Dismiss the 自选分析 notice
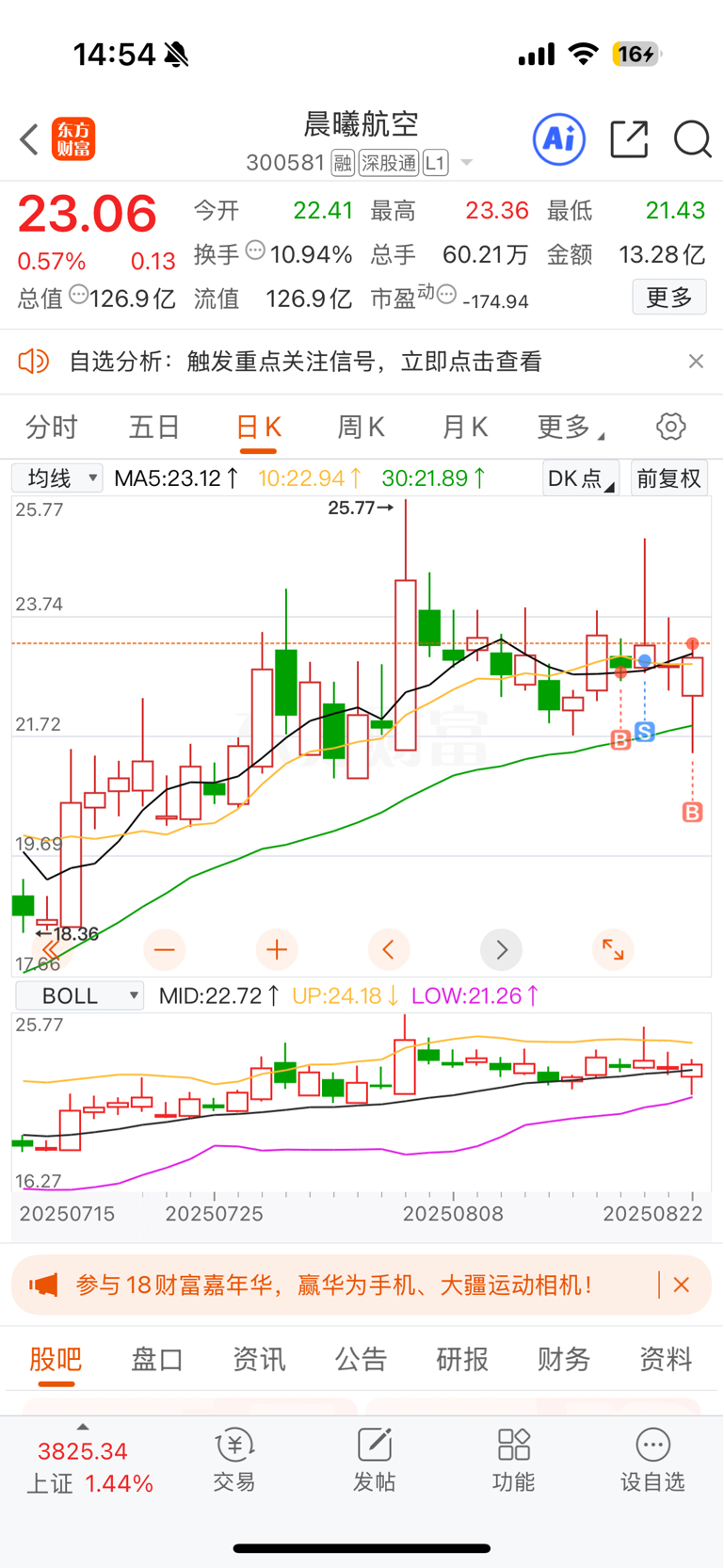Image resolution: width=724 pixels, height=1568 pixels. (x=696, y=362)
